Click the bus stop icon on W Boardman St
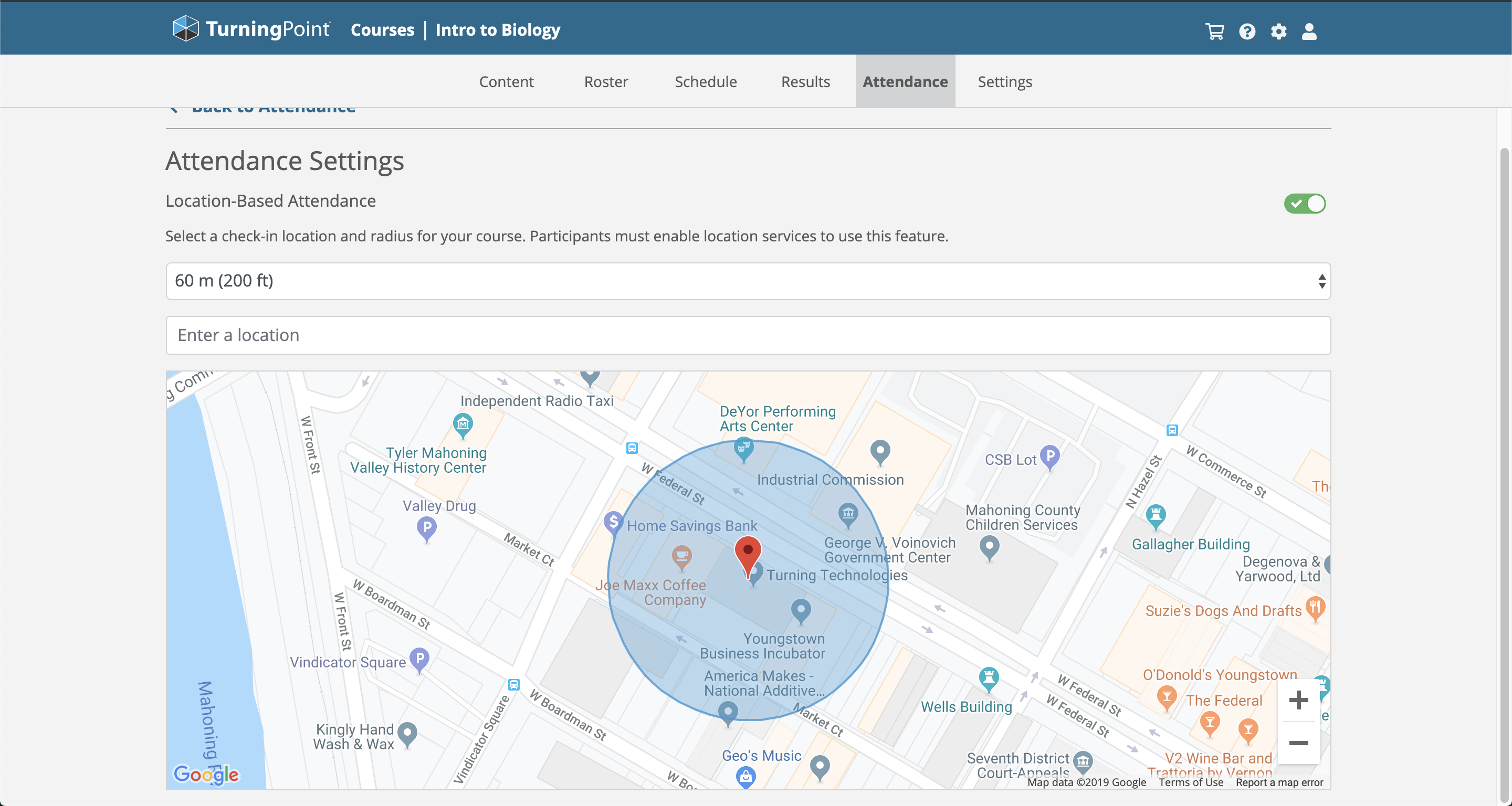 513,685
